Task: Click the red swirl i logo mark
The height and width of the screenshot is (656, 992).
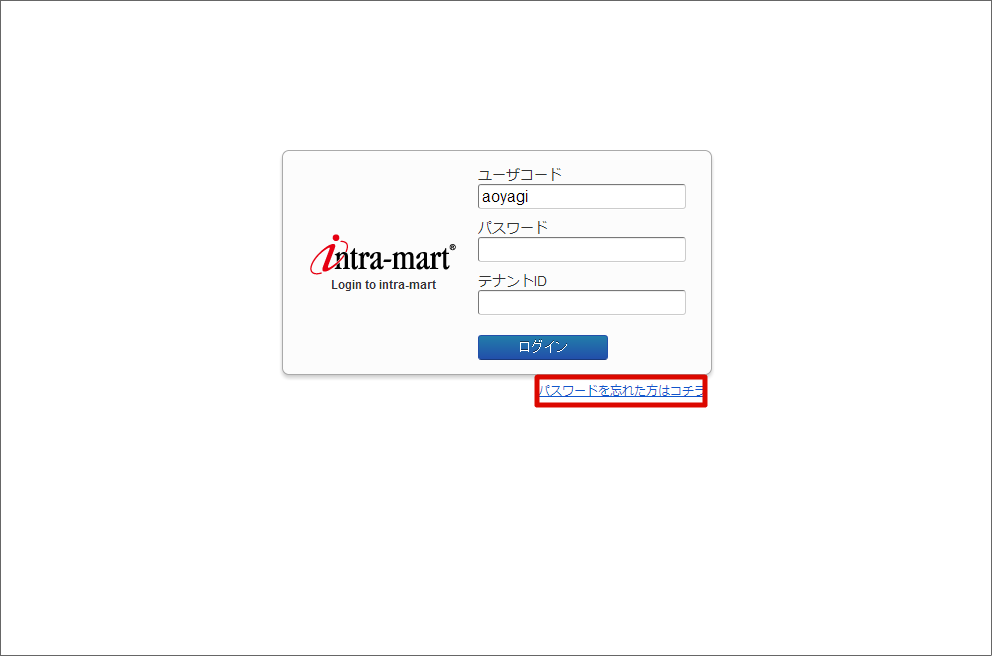Action: 327,254
